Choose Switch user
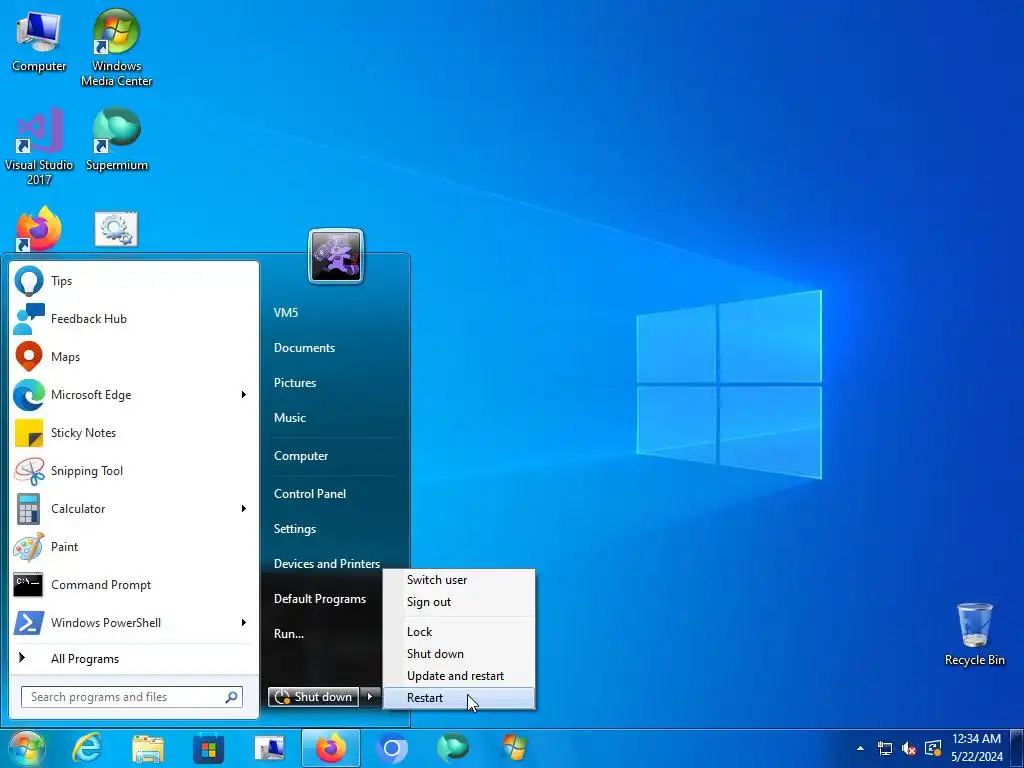This screenshot has width=1024, height=768. click(x=458, y=579)
